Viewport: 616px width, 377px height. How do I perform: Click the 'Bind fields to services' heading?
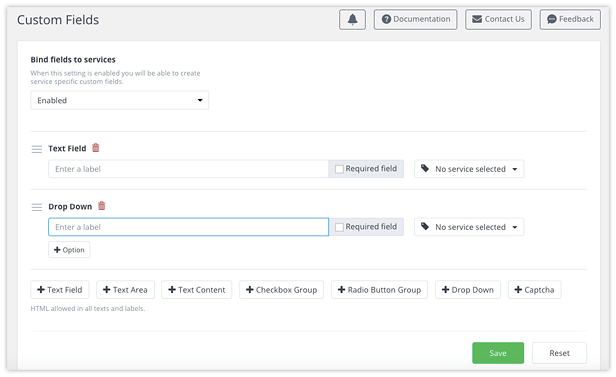[73, 60]
